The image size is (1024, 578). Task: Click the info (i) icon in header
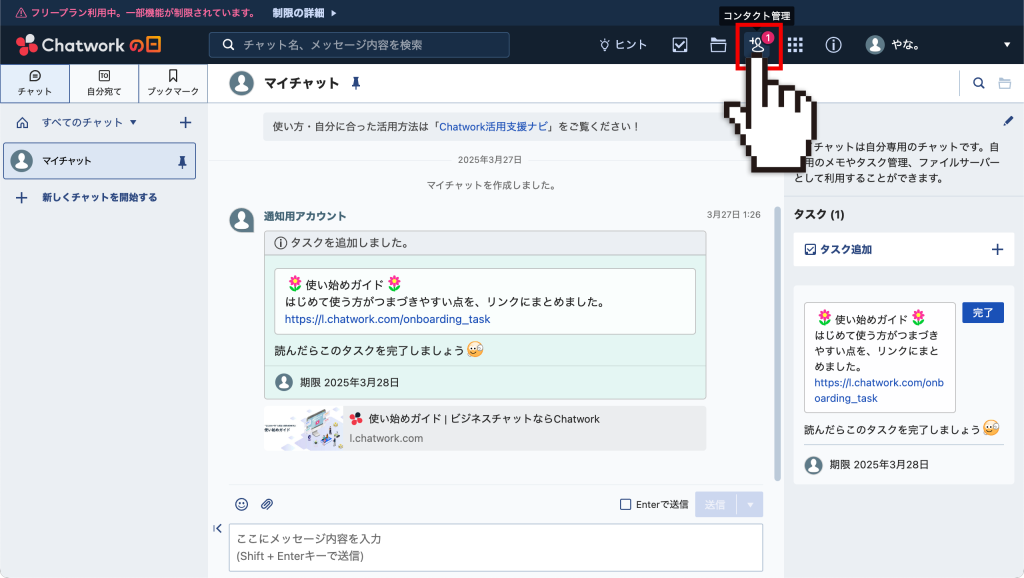[833, 44]
